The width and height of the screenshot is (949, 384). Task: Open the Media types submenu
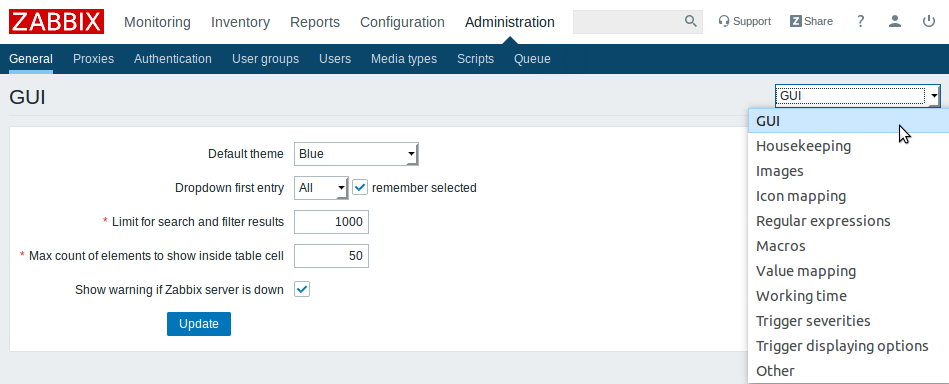[x=404, y=59]
